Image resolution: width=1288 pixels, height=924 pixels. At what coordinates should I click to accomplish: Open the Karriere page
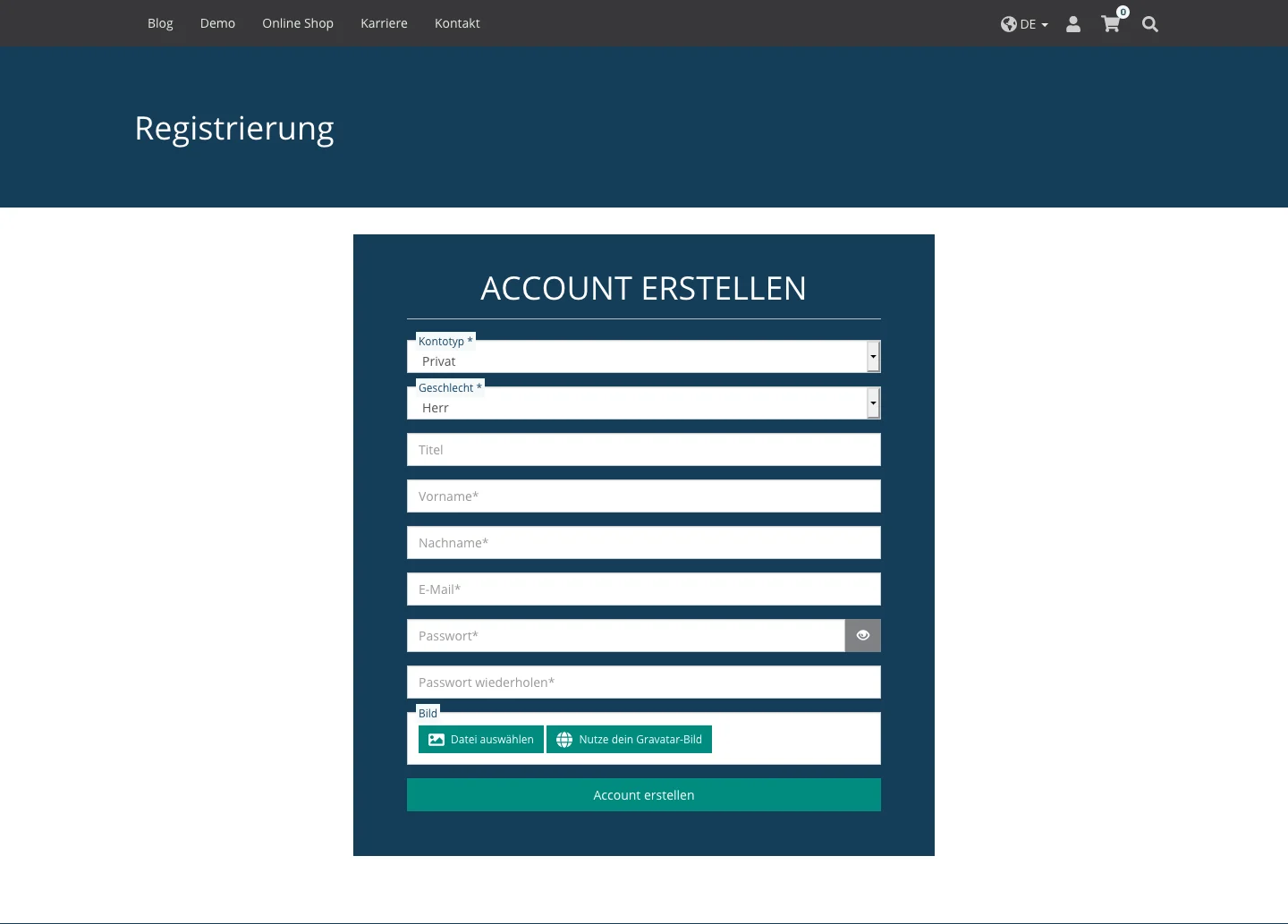pyautogui.click(x=384, y=23)
